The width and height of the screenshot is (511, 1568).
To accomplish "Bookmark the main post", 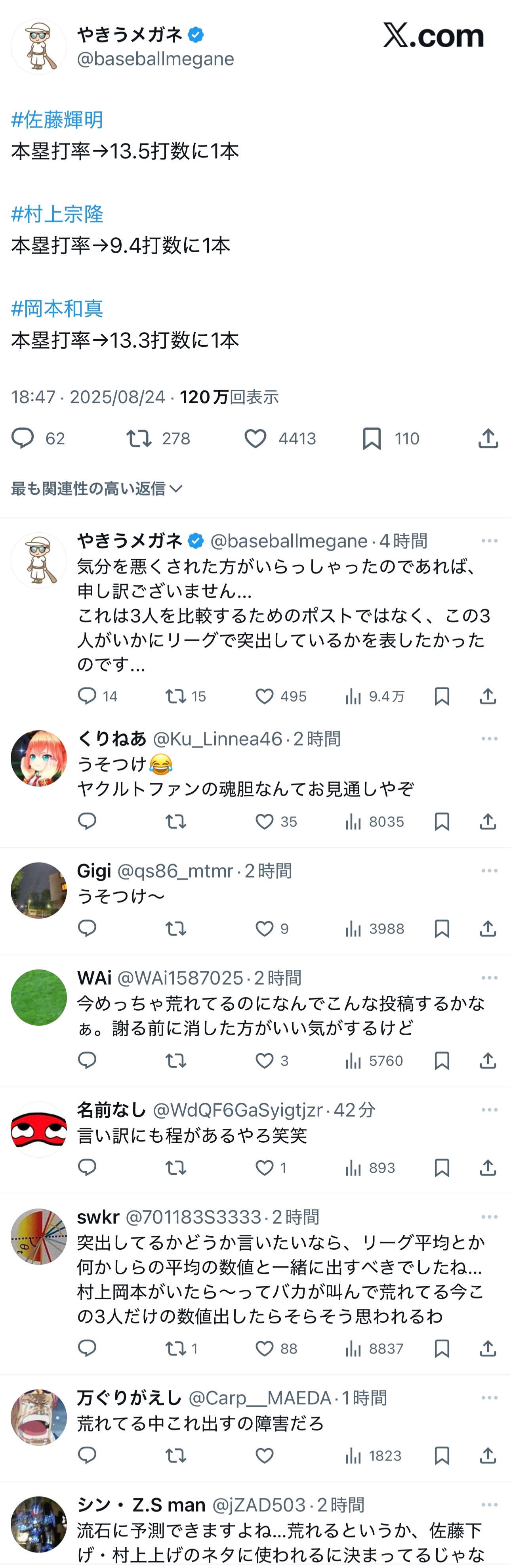I will click(372, 438).
